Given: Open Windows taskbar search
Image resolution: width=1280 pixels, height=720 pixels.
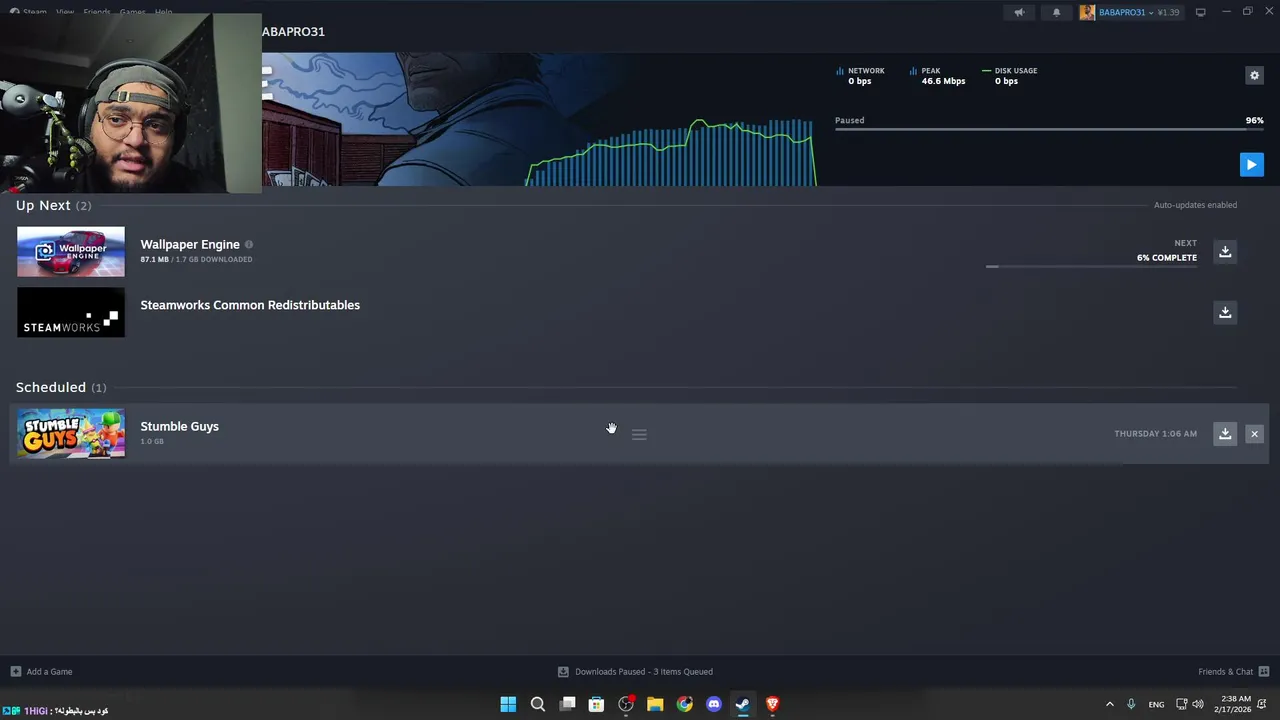Looking at the screenshot, I should pyautogui.click(x=537, y=704).
